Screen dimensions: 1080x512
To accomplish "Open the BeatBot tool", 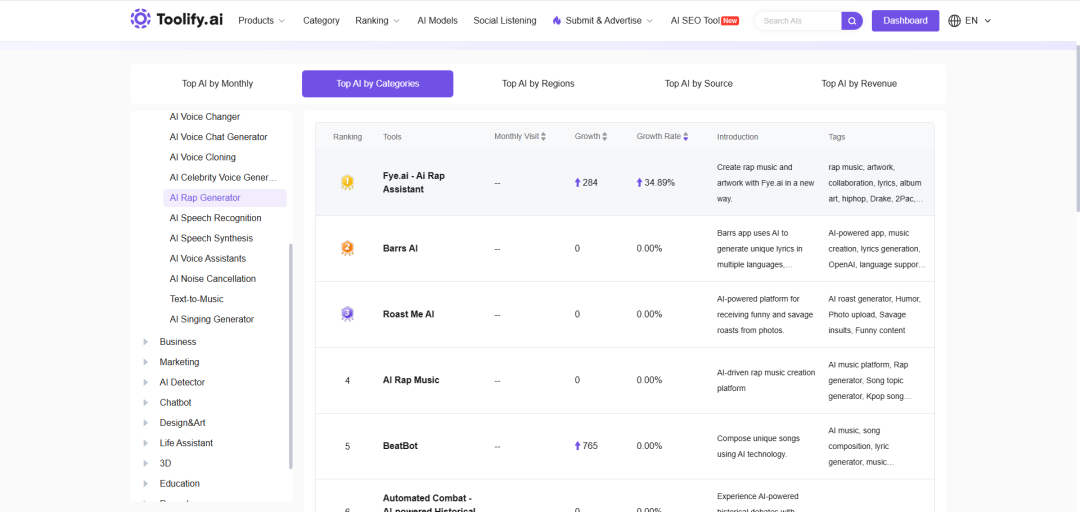I will (x=400, y=446).
